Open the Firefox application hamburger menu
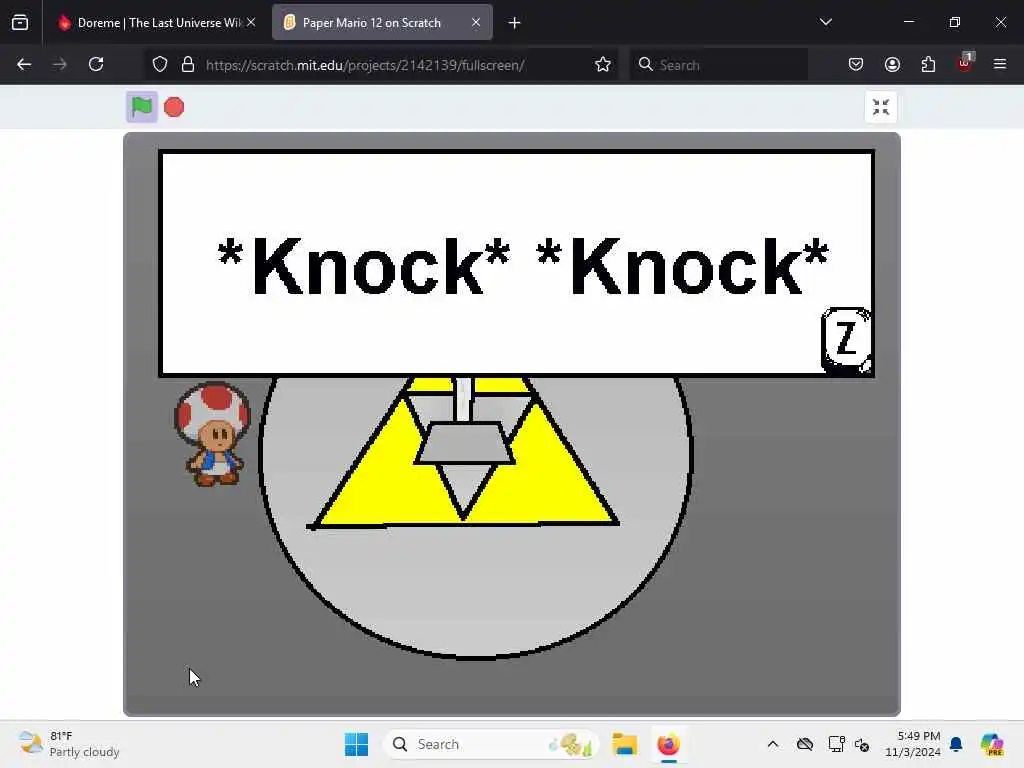The height and width of the screenshot is (768, 1024). pos(1000,64)
